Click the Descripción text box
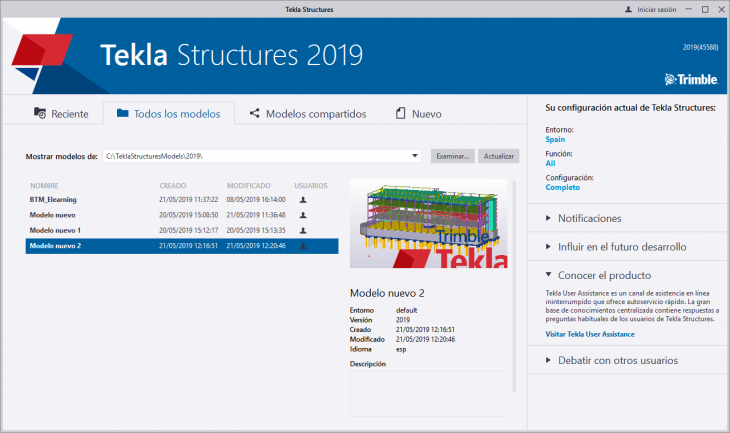Screen dimensions: 730x433 [428, 393]
